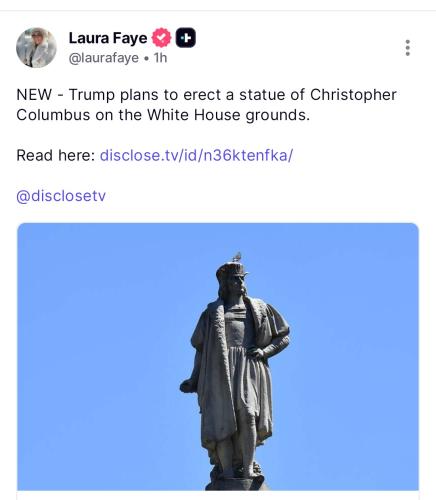Click the "Read here:" label
The image size is (436, 500).
pyautogui.click(x=56, y=155)
